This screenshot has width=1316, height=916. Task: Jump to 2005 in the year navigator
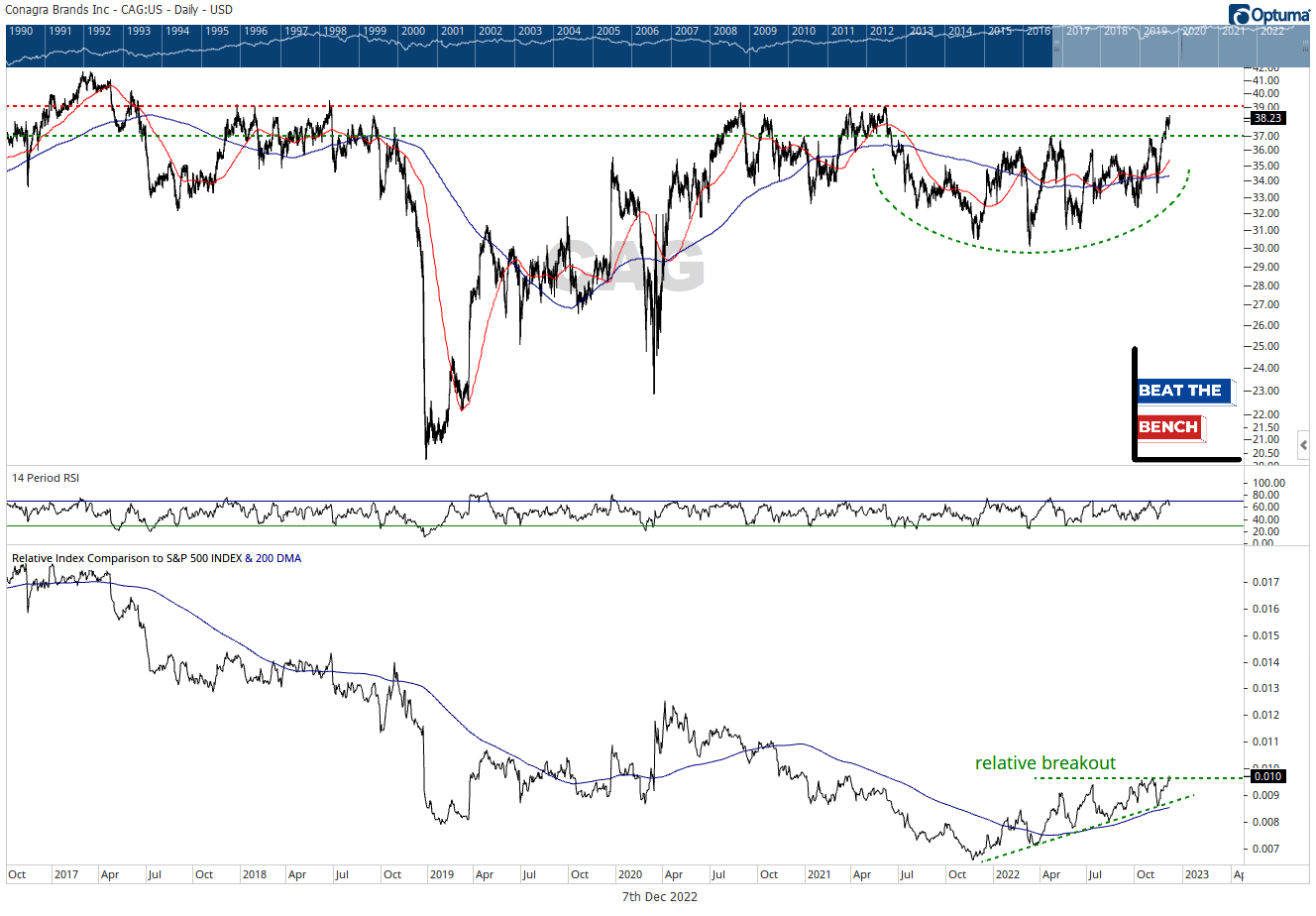pyautogui.click(x=608, y=32)
